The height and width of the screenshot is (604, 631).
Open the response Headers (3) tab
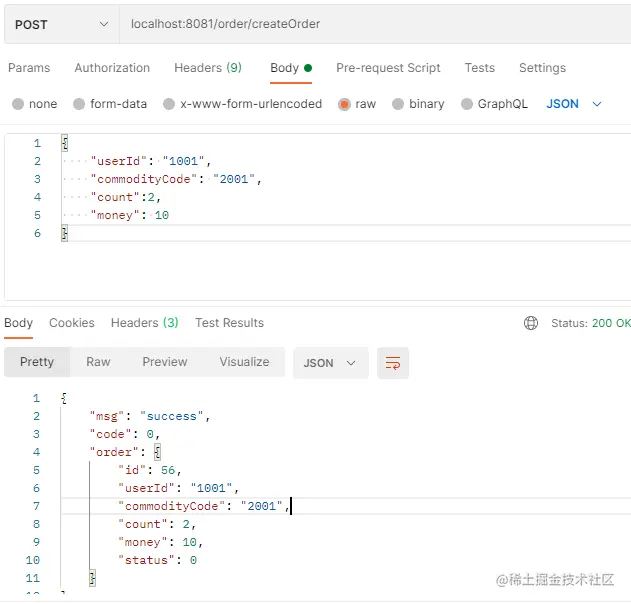click(144, 323)
